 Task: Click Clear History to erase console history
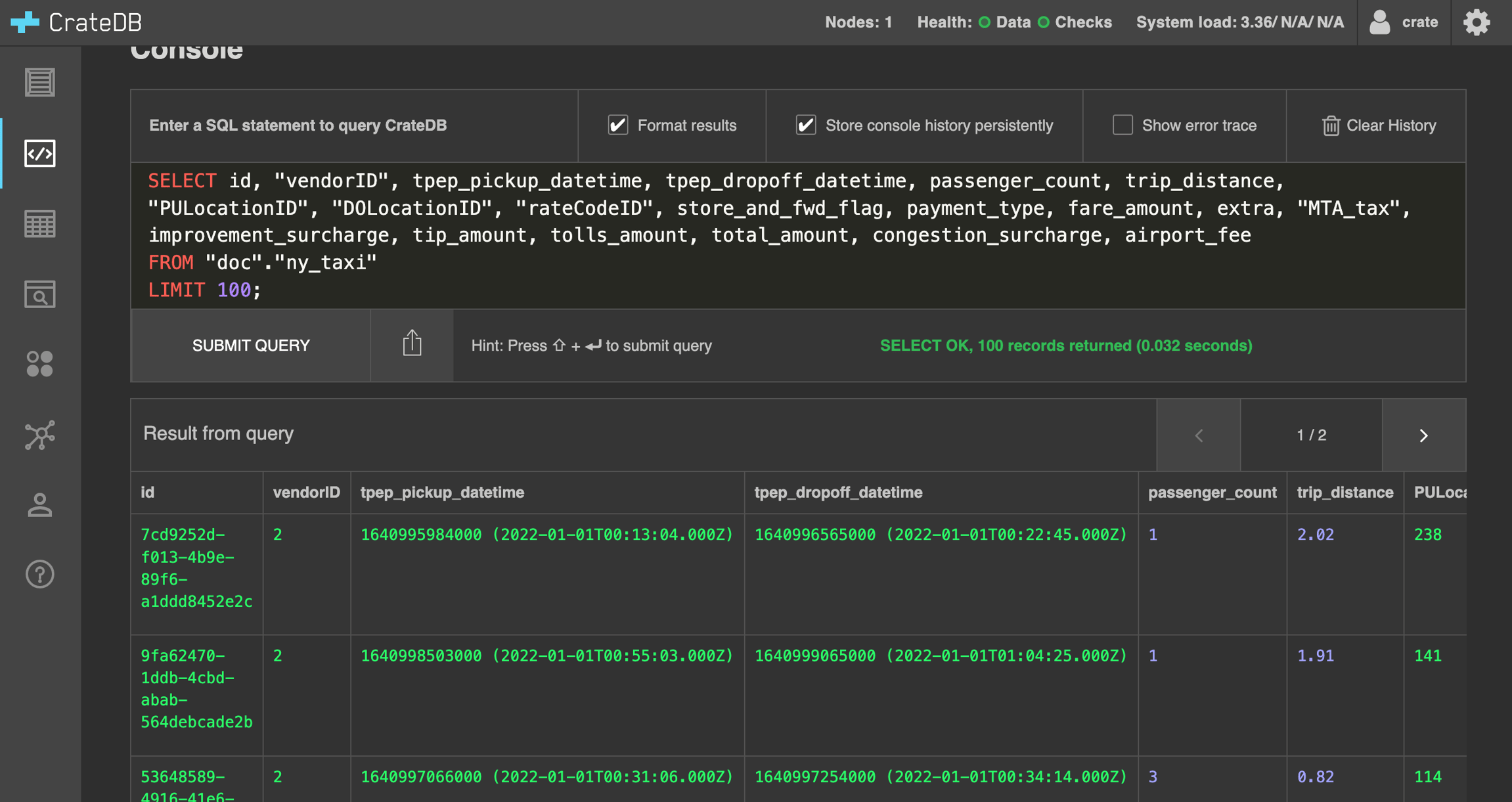pyautogui.click(x=1379, y=125)
